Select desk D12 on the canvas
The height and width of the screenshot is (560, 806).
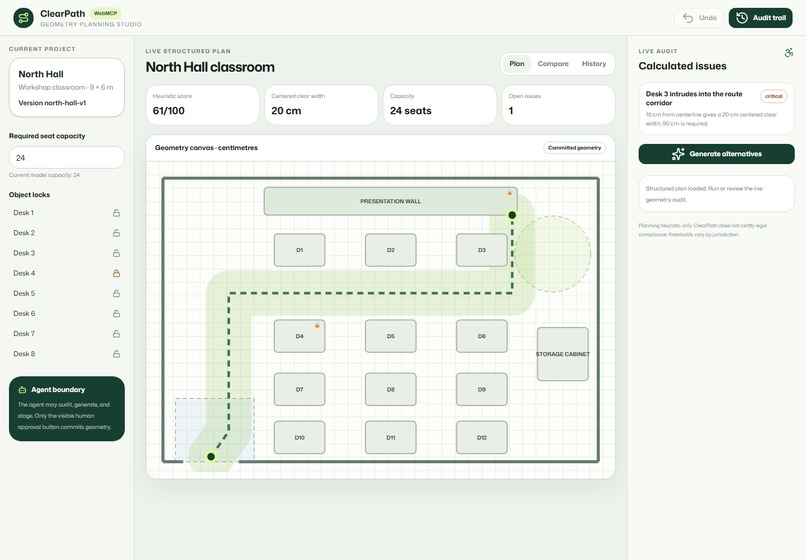coord(482,438)
